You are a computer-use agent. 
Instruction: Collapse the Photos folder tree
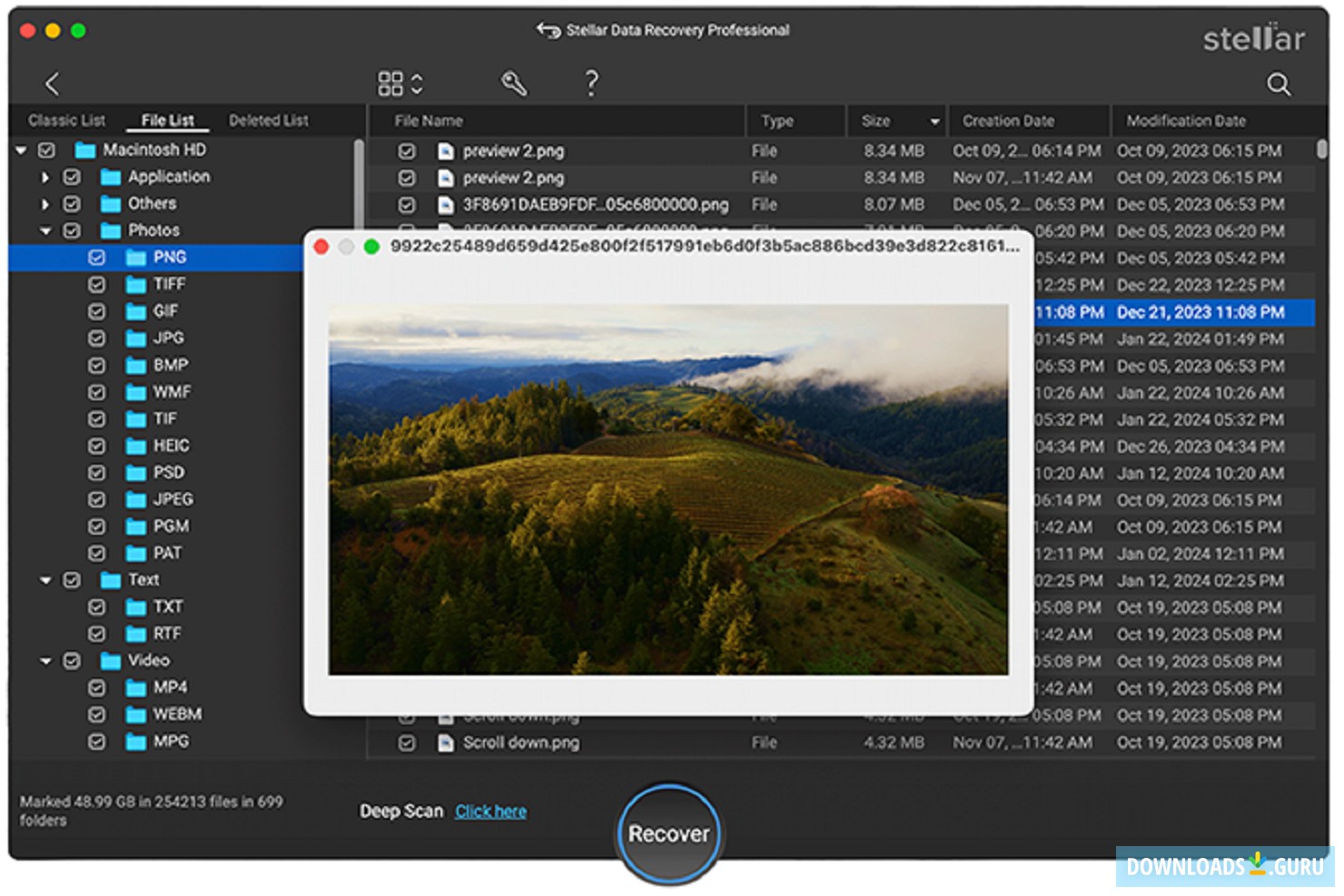point(44,231)
